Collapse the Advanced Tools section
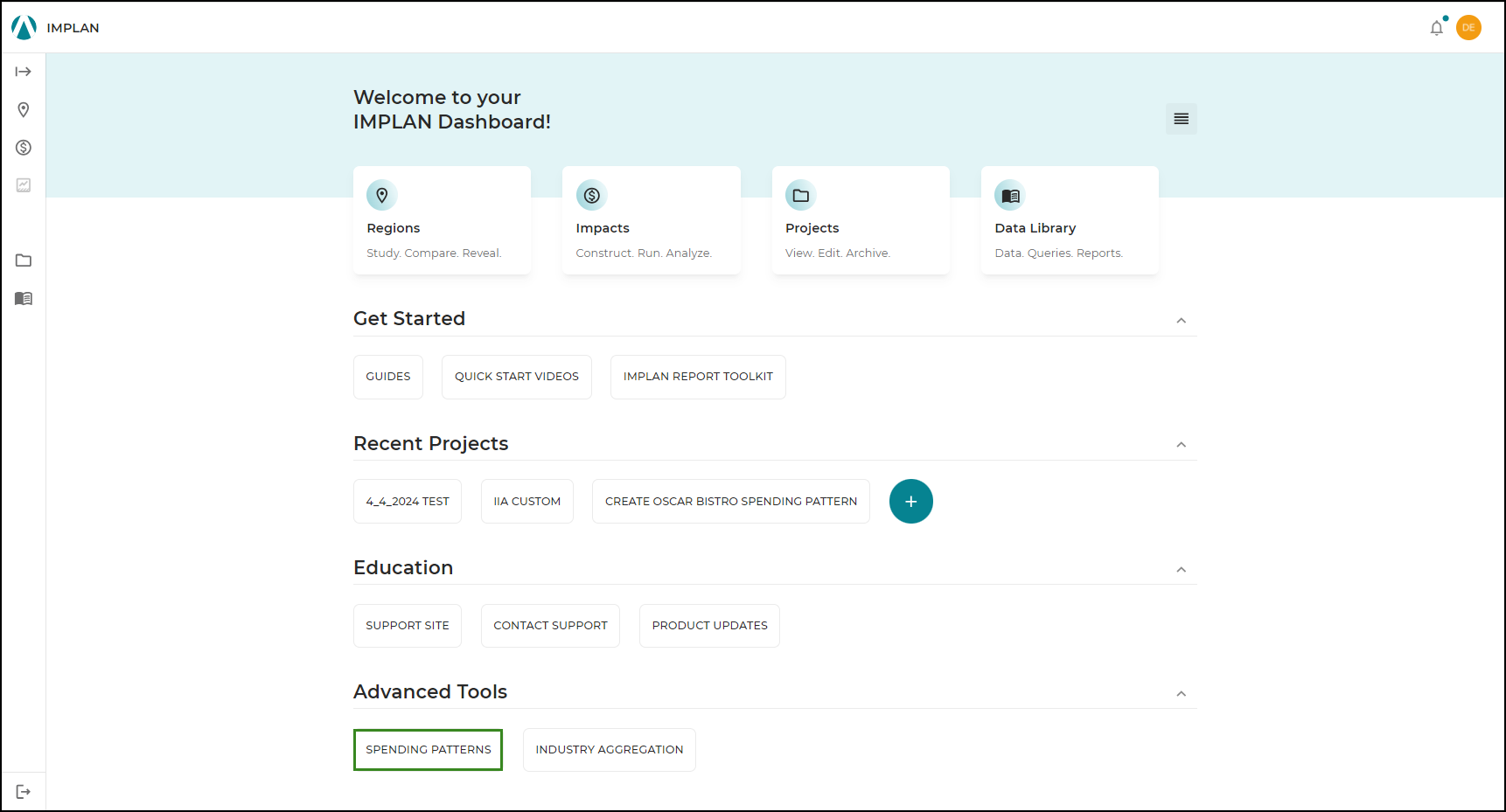 click(1182, 693)
